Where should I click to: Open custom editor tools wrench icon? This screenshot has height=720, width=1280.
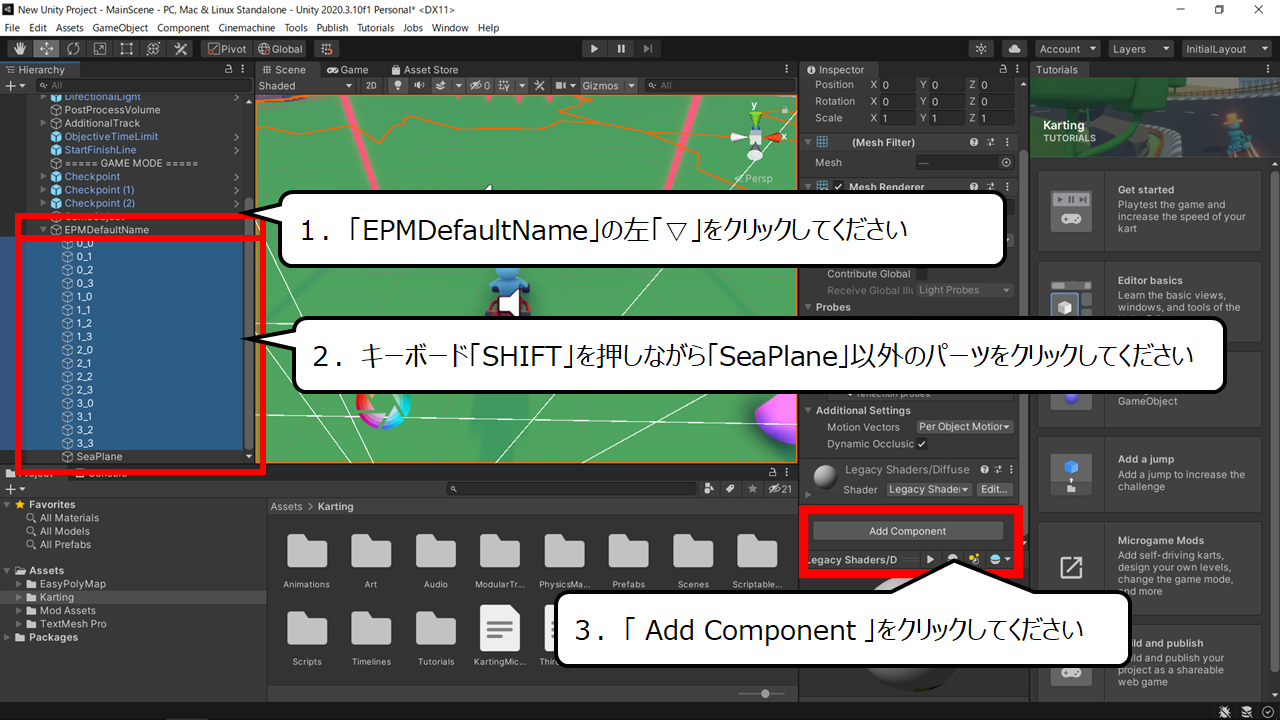point(181,48)
